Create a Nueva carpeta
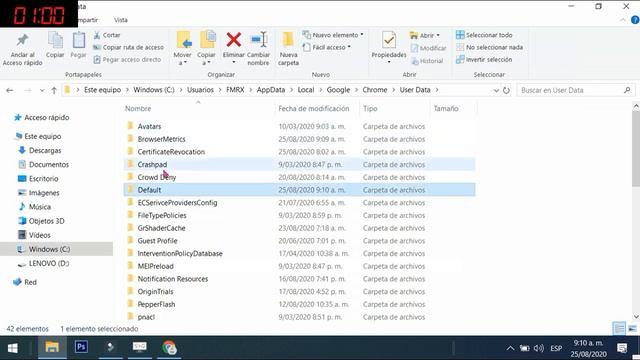Image resolution: width=640 pixels, height=360 pixels. click(x=288, y=48)
